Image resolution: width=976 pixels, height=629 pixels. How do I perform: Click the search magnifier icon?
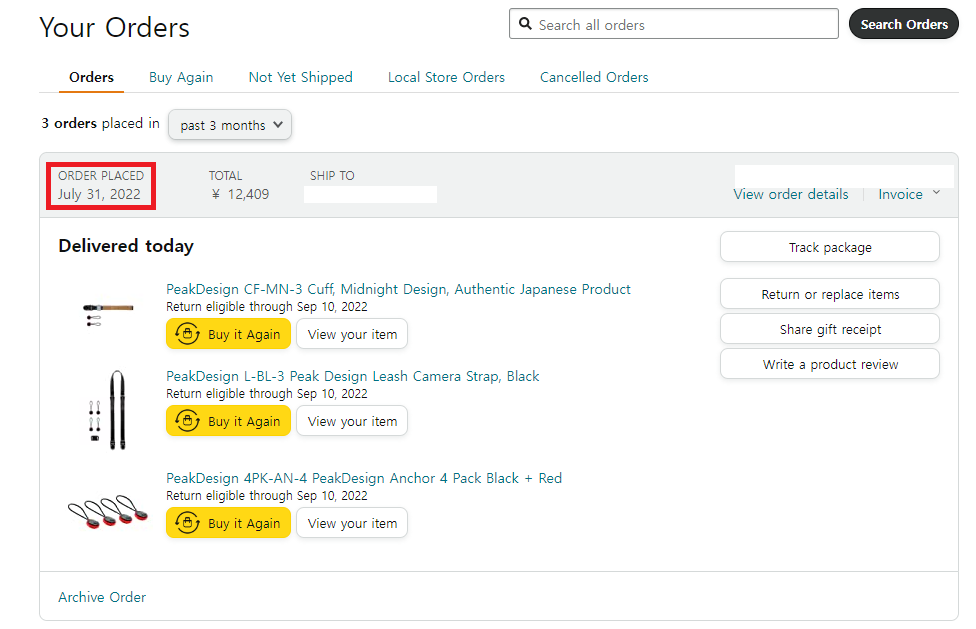coord(525,24)
